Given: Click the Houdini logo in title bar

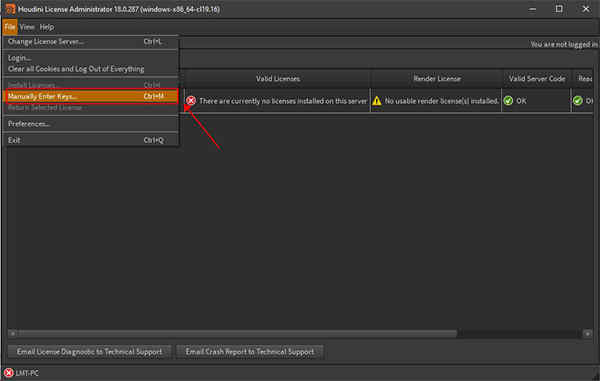Looking at the screenshot, I should tap(10, 9).
